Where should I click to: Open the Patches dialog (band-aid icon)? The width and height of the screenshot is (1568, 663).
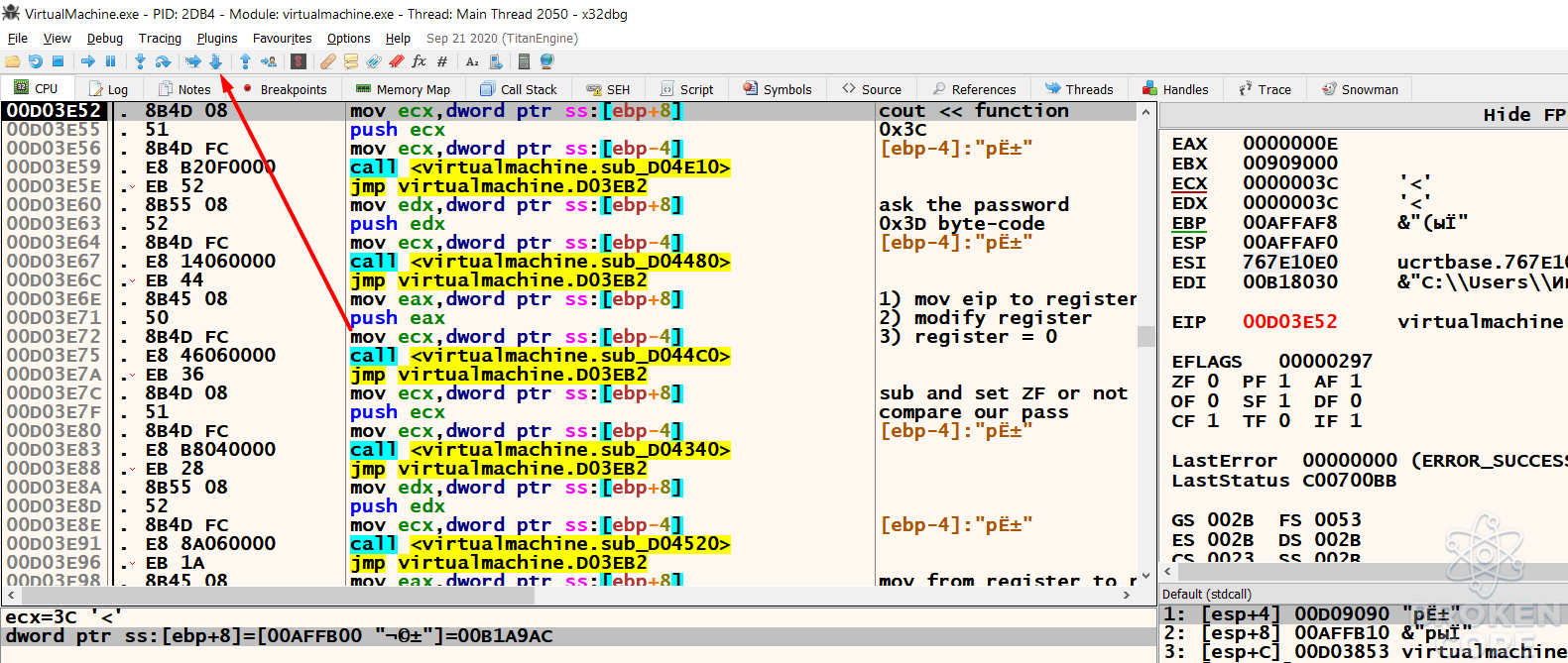(327, 61)
